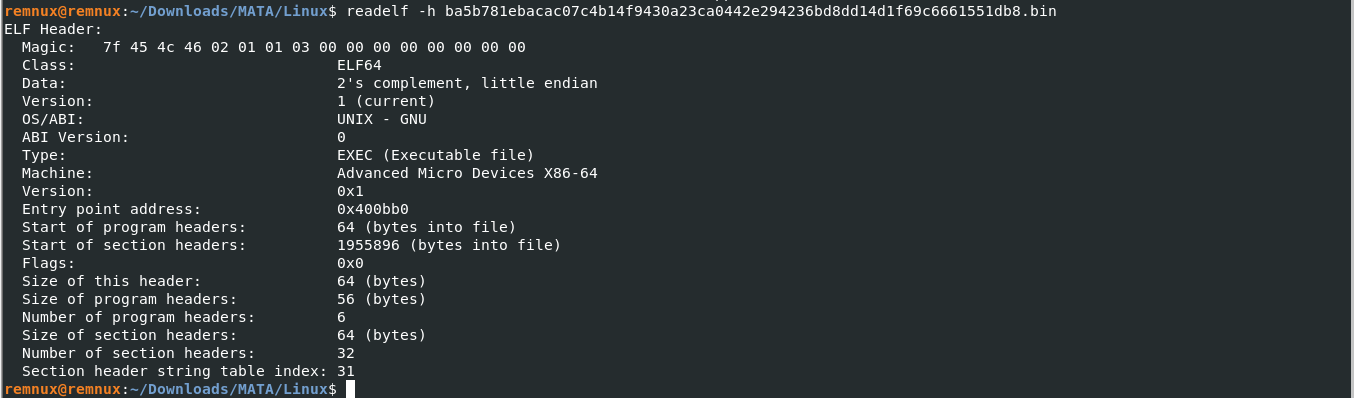Click the ~/Downloads/MATA/Linux path in bottom prompt
The height and width of the screenshot is (398, 1354).
click(x=229, y=389)
